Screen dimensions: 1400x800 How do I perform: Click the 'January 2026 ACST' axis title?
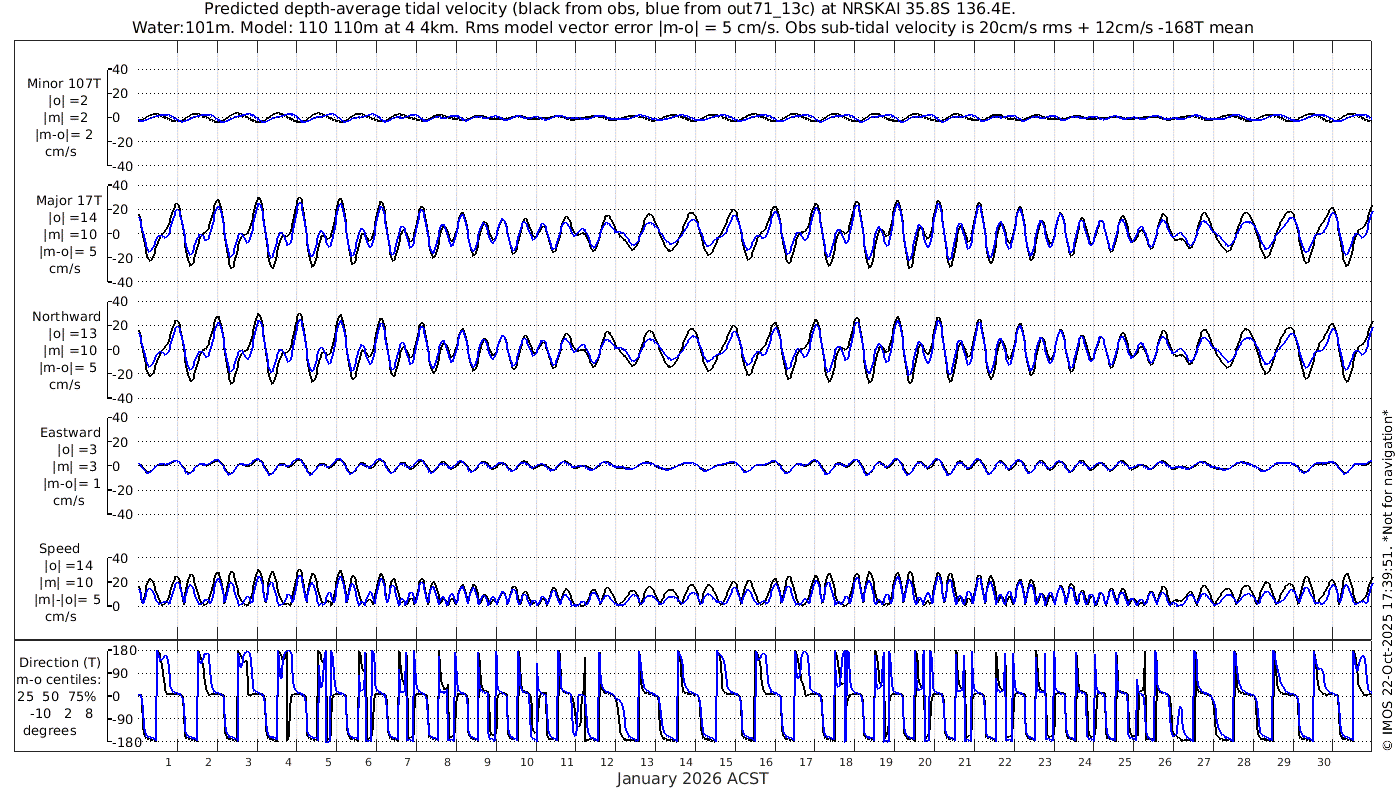point(692,778)
